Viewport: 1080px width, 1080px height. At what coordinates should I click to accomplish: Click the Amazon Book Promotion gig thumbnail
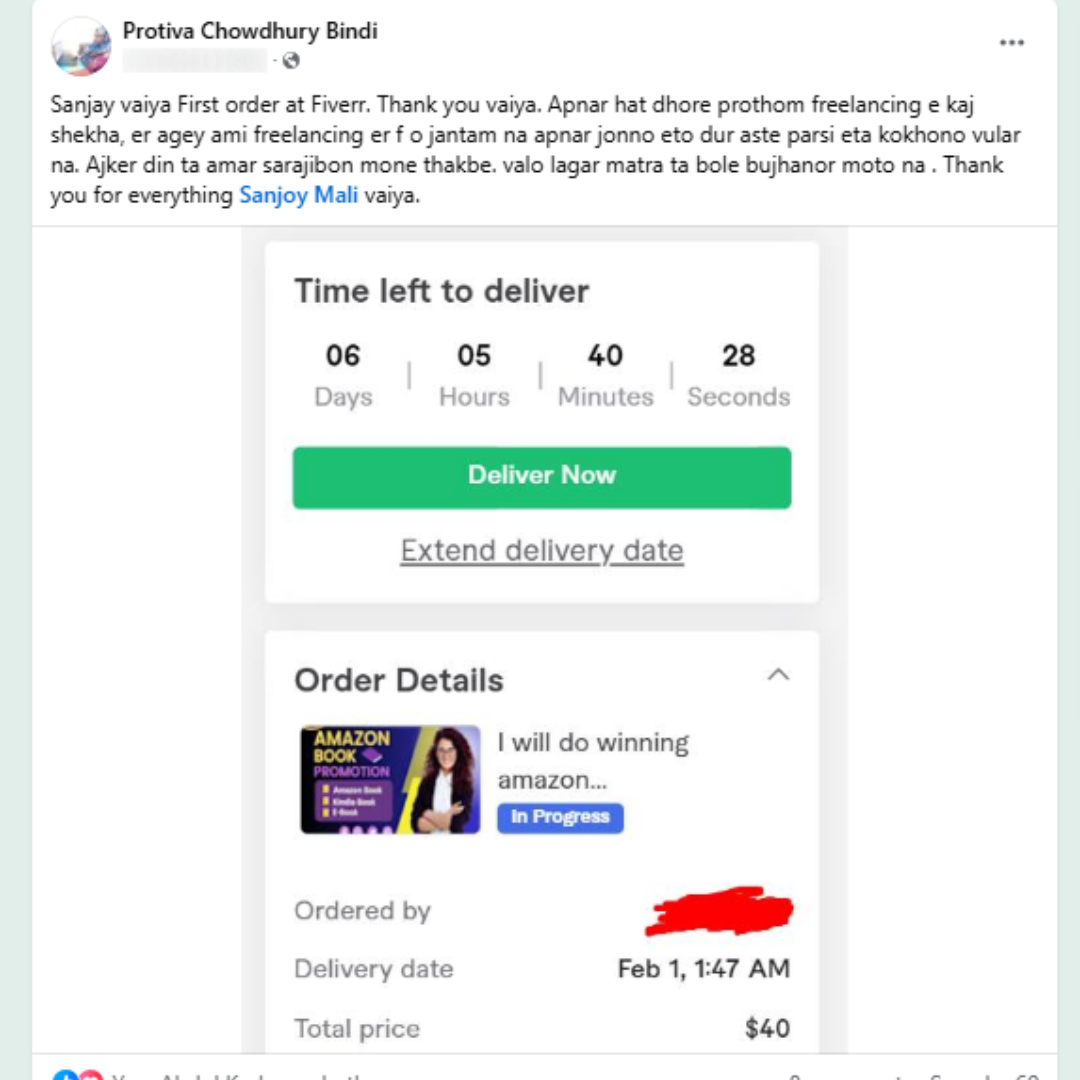click(390, 779)
